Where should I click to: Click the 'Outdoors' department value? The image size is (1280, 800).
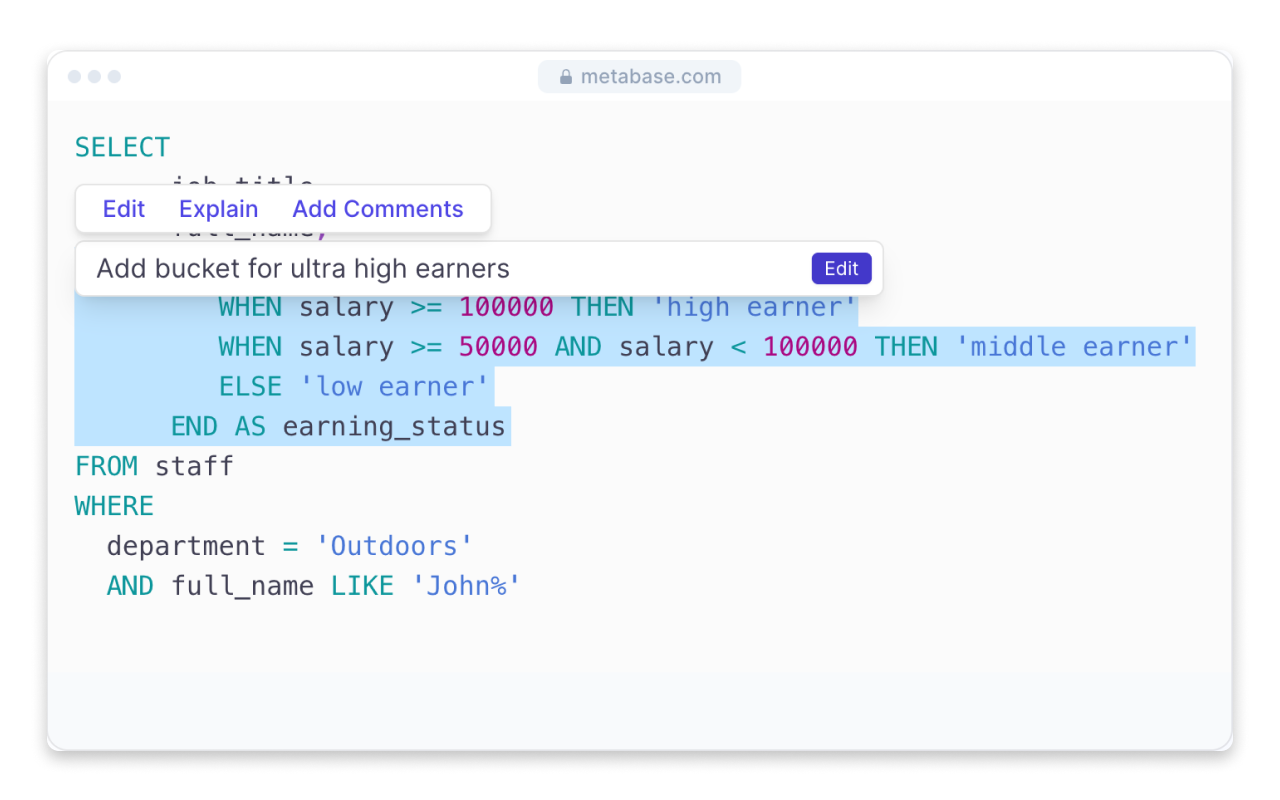394,547
